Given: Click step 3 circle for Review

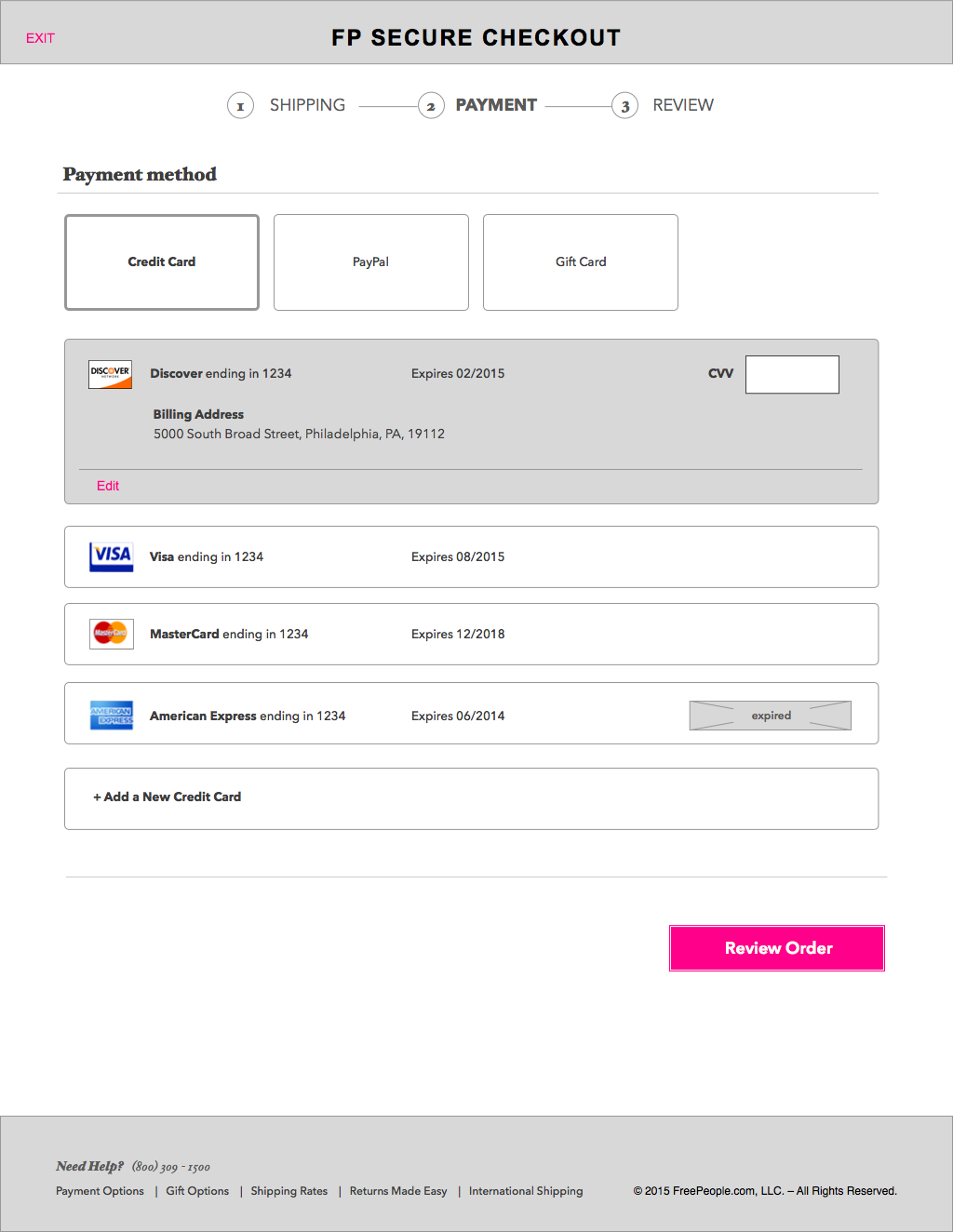Looking at the screenshot, I should pos(624,106).
